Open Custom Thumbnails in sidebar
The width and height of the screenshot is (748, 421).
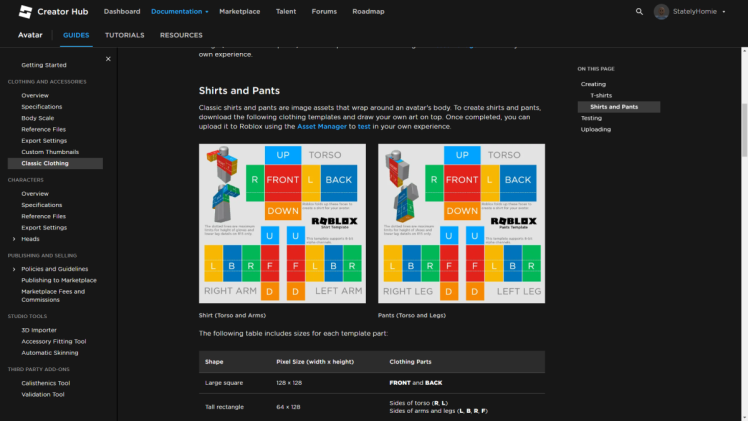click(51, 151)
